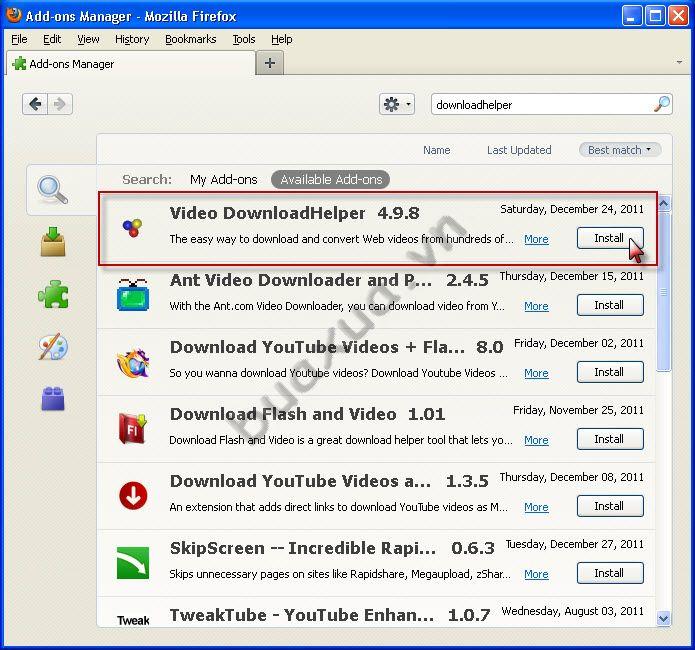Open the Best match sort option
Viewport: 695px width, 650px height.
tap(620, 150)
